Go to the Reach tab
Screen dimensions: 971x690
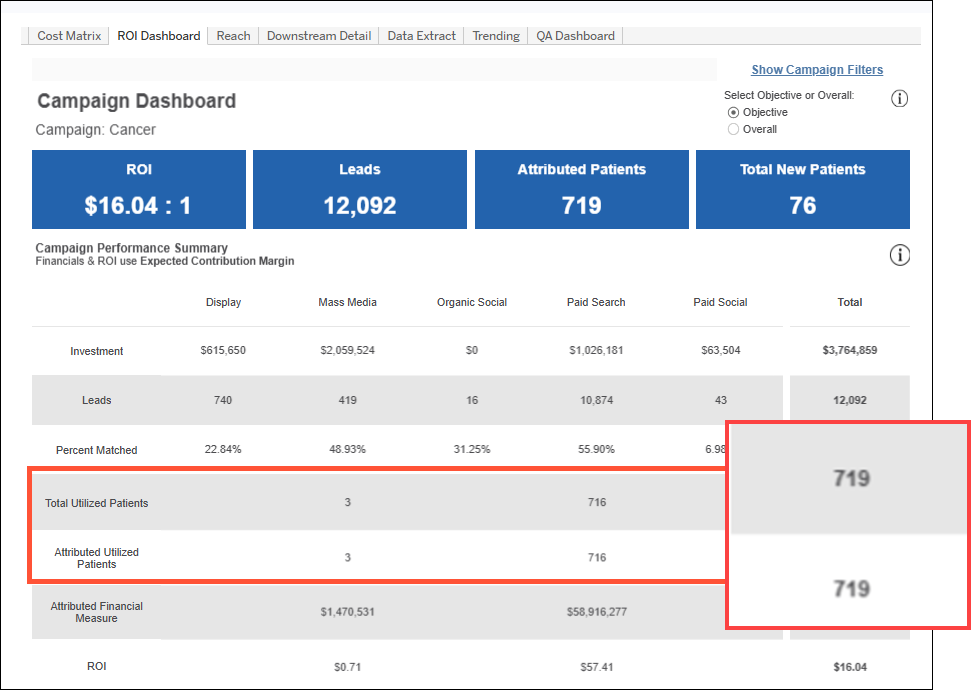pyautogui.click(x=233, y=36)
